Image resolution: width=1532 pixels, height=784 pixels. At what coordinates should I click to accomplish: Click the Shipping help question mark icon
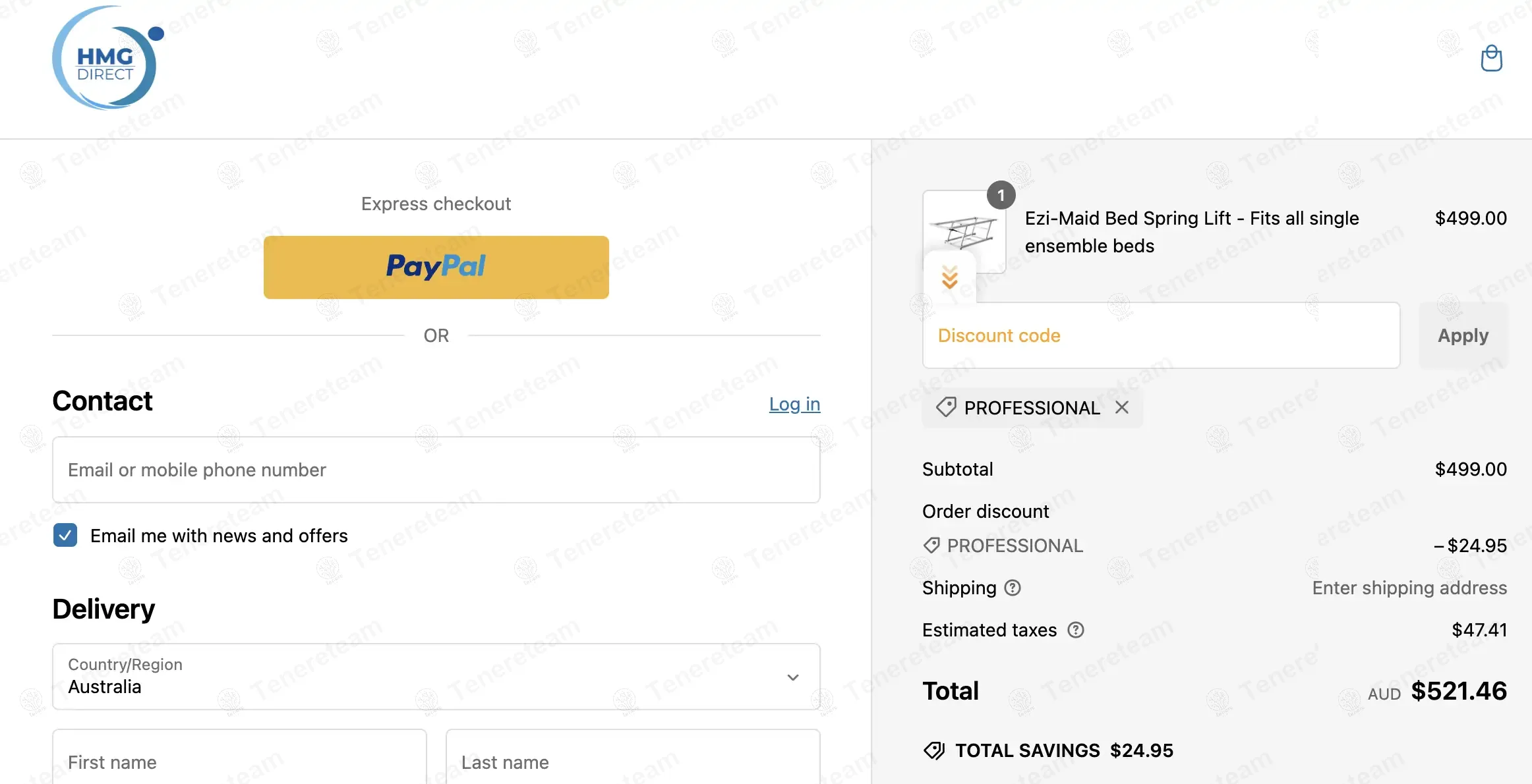click(1013, 588)
